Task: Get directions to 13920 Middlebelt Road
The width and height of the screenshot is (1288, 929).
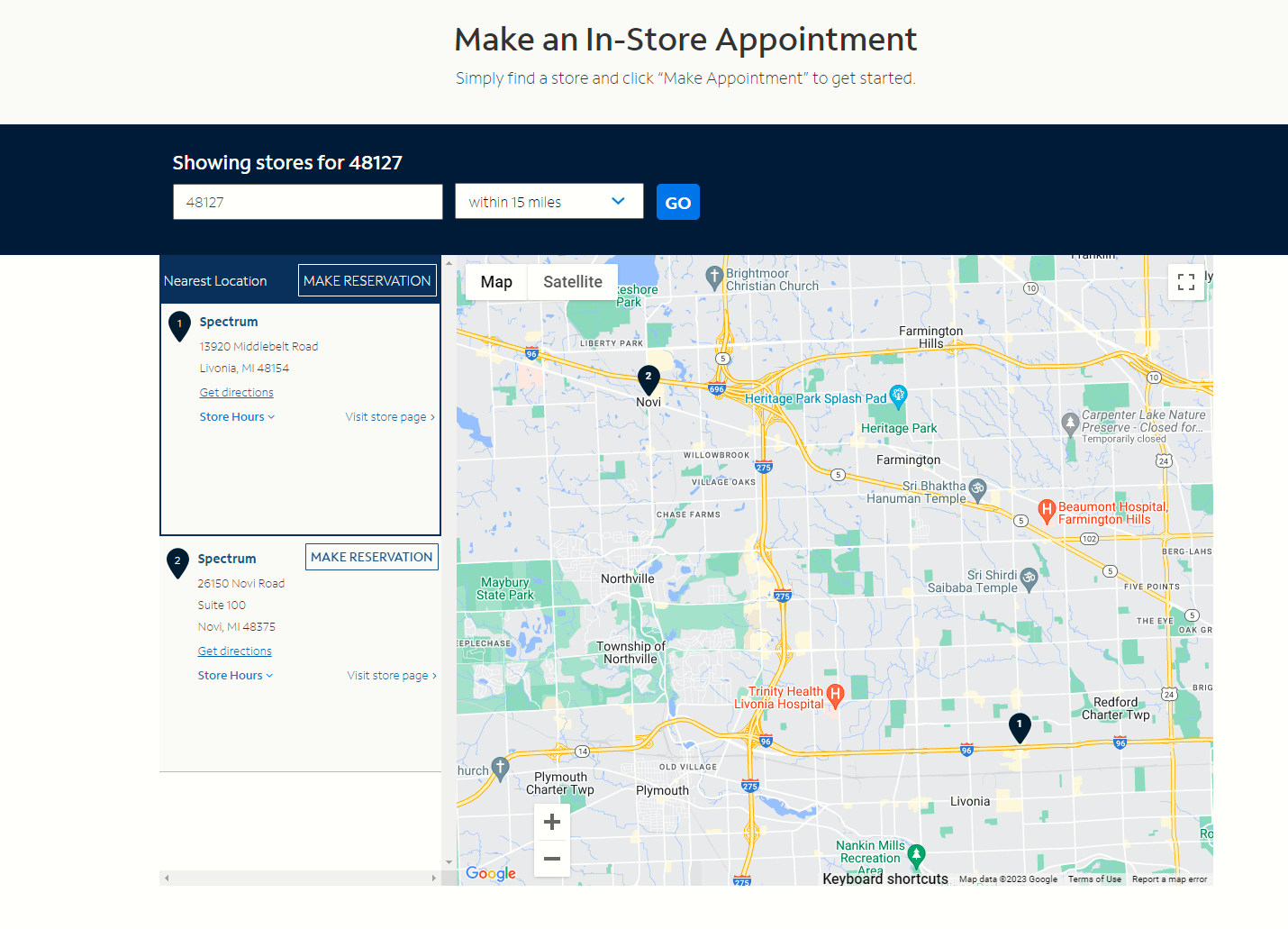Action: click(x=237, y=393)
